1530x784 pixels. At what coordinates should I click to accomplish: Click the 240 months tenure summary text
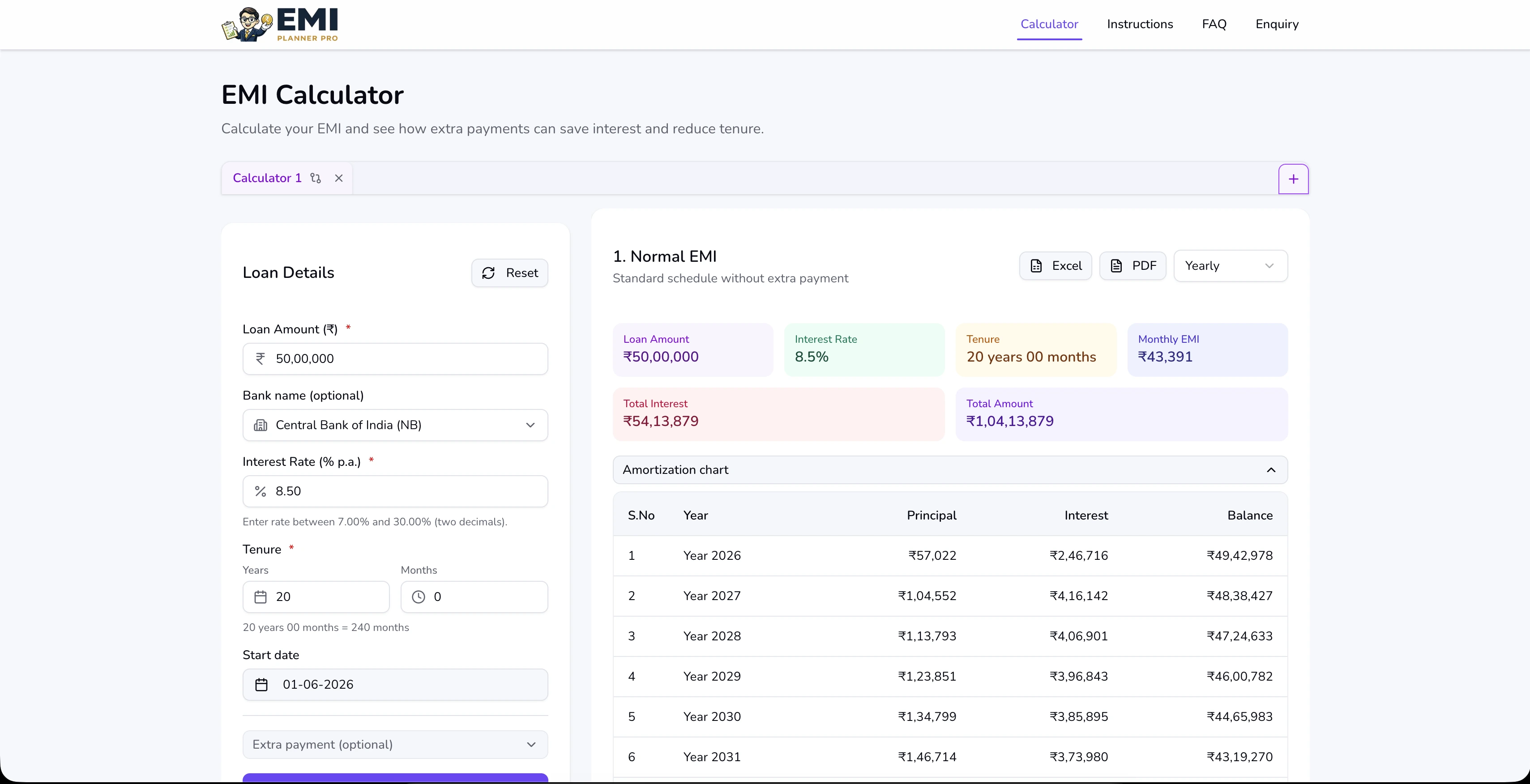point(325,628)
